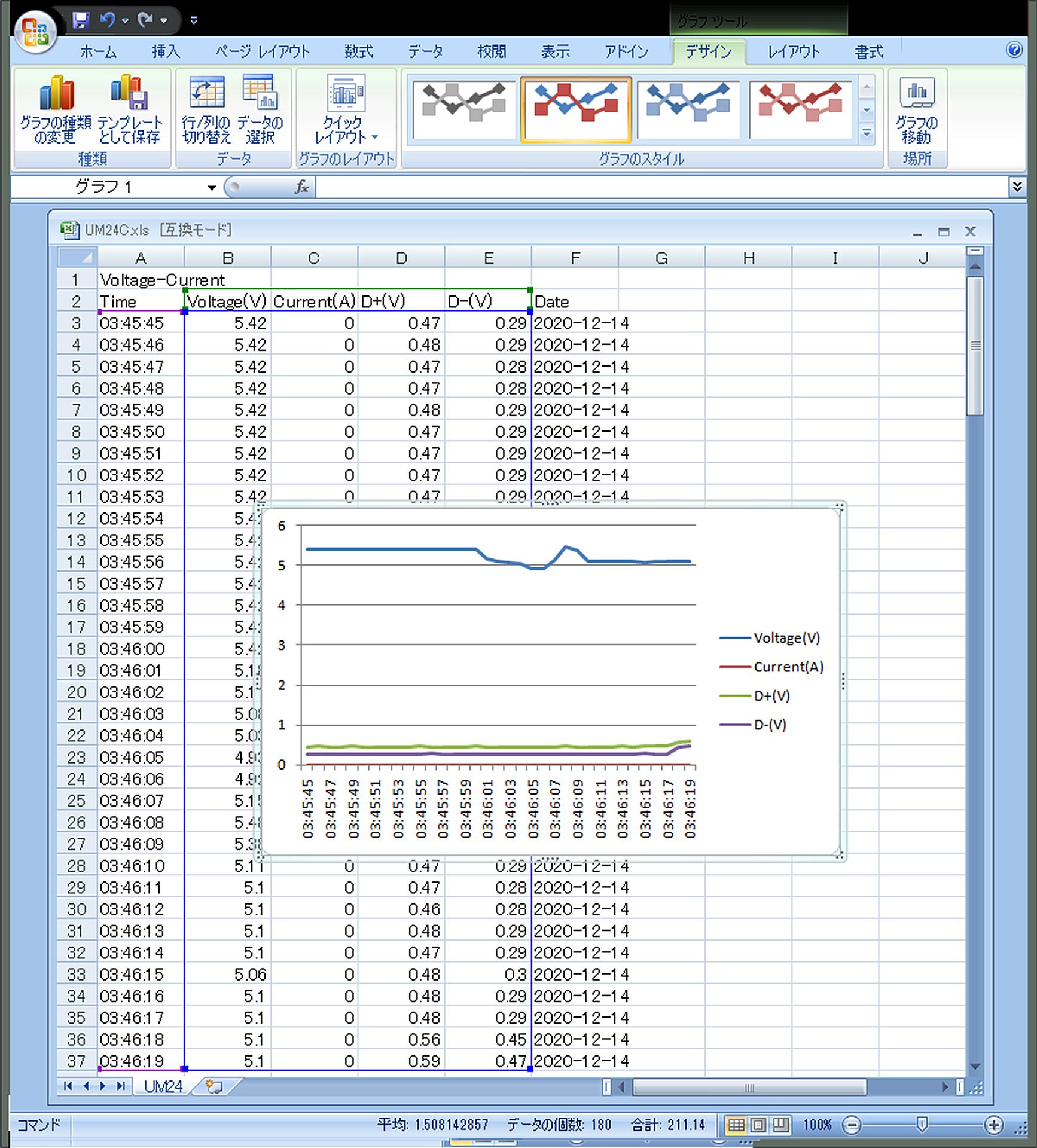Screen dimensions: 1037x1148
Task: Customize the quick access toolbar
Action: tap(193, 20)
